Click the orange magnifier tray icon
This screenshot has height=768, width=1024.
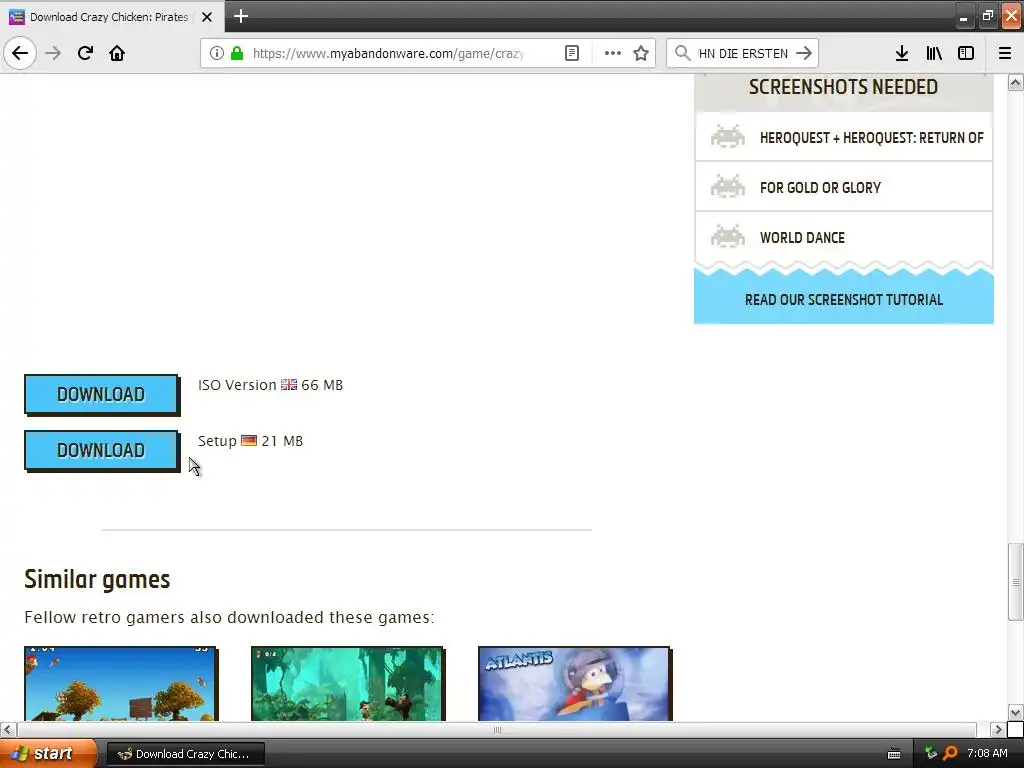coord(950,754)
